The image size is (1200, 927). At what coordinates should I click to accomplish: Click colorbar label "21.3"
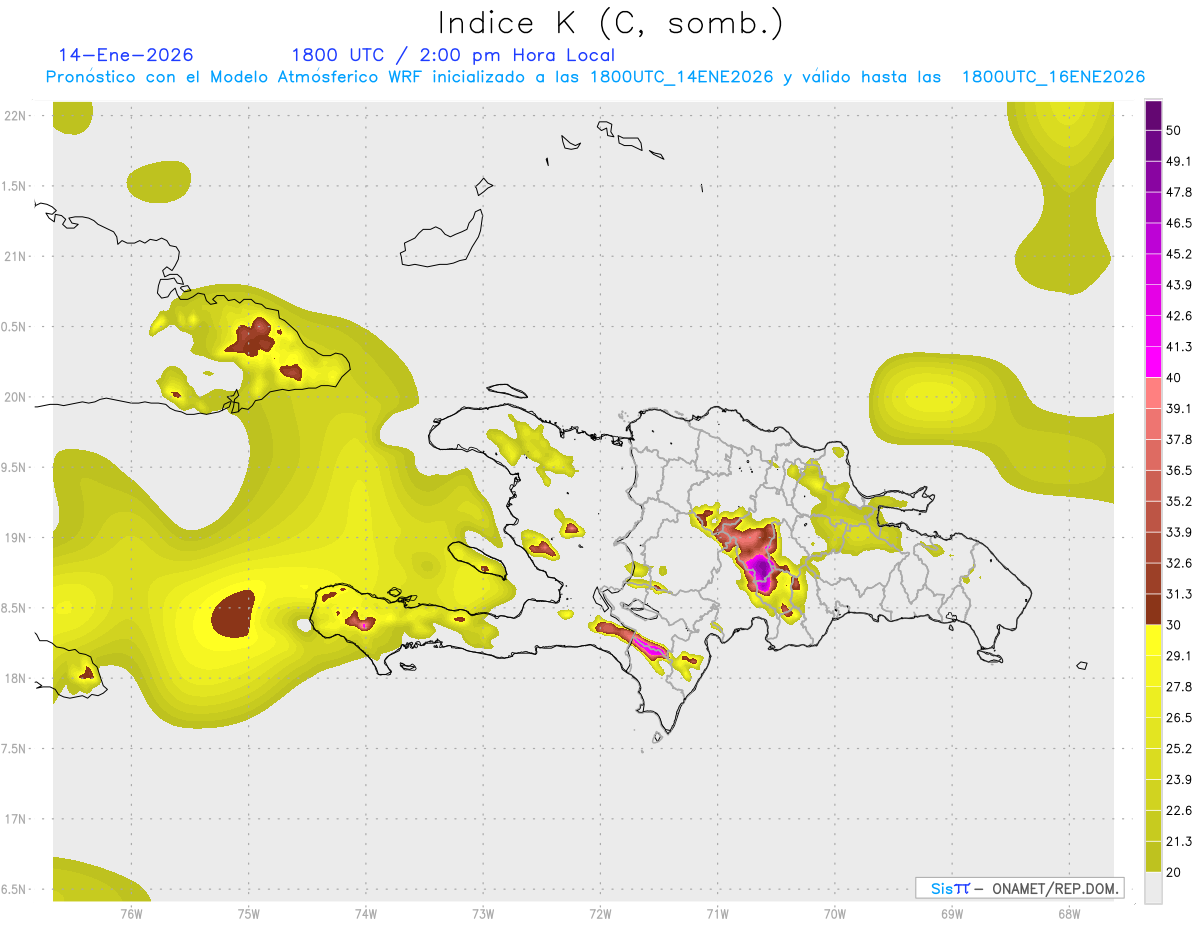pyautogui.click(x=1178, y=841)
